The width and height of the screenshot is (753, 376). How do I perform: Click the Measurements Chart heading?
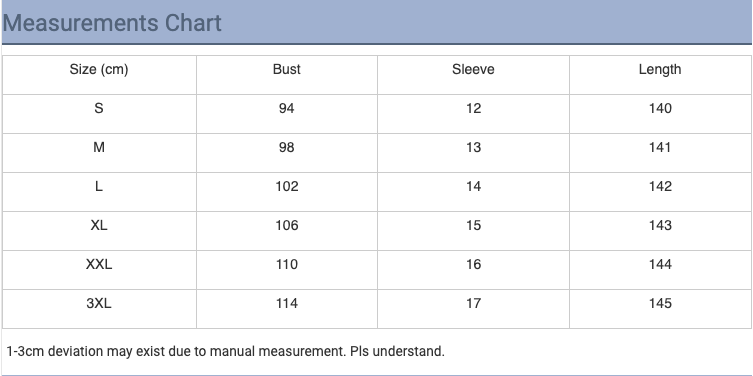112,23
